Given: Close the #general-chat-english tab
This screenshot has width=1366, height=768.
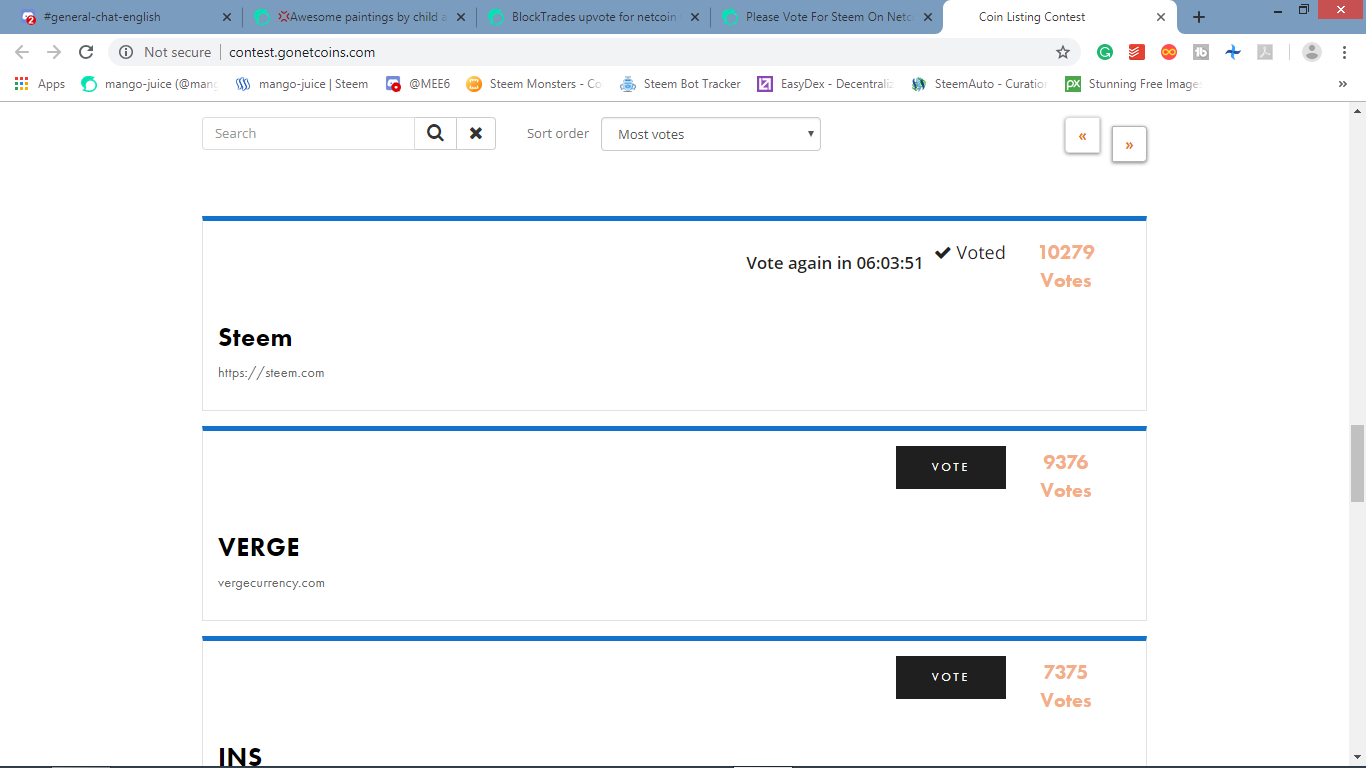Looking at the screenshot, I should point(227,17).
